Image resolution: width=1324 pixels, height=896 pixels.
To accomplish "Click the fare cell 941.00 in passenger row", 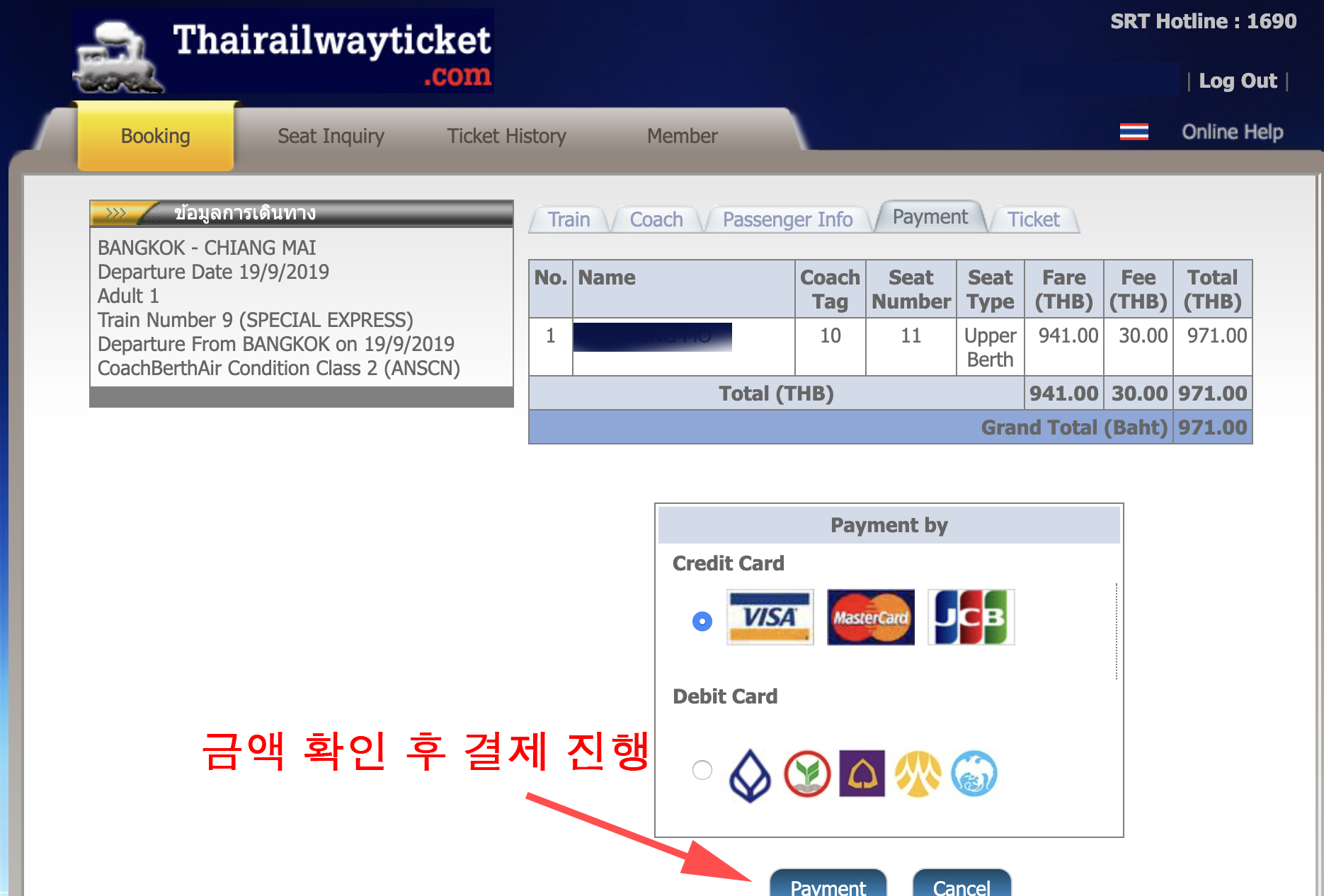I will 1064,347.
